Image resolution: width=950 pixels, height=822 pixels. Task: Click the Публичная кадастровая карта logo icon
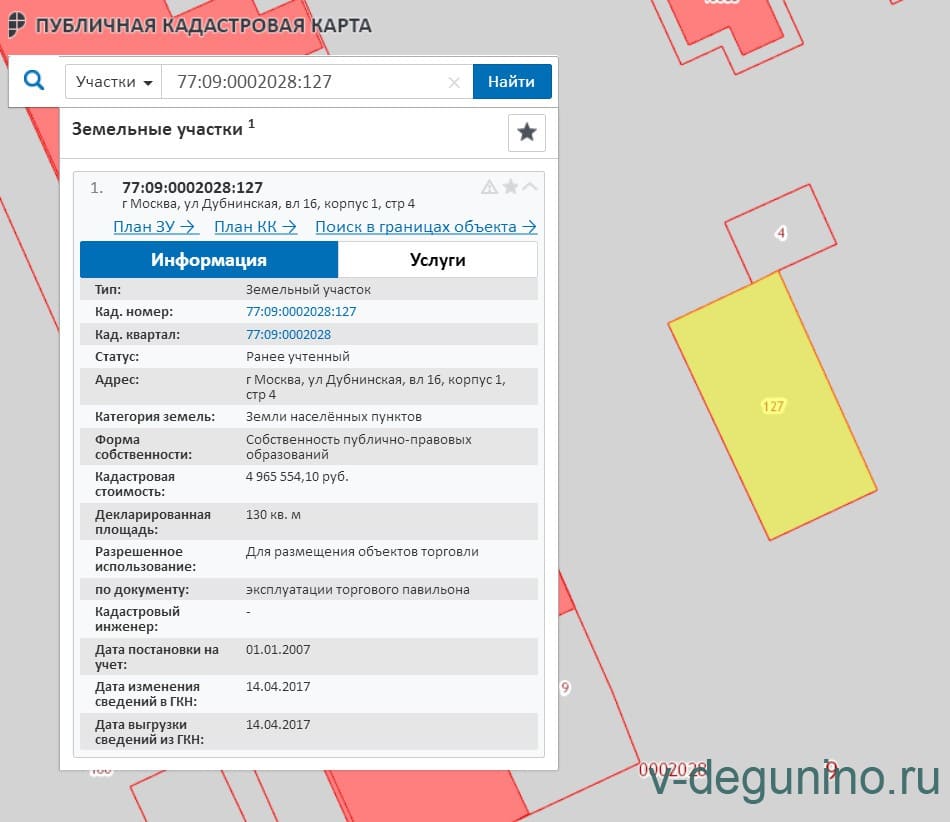(16, 24)
